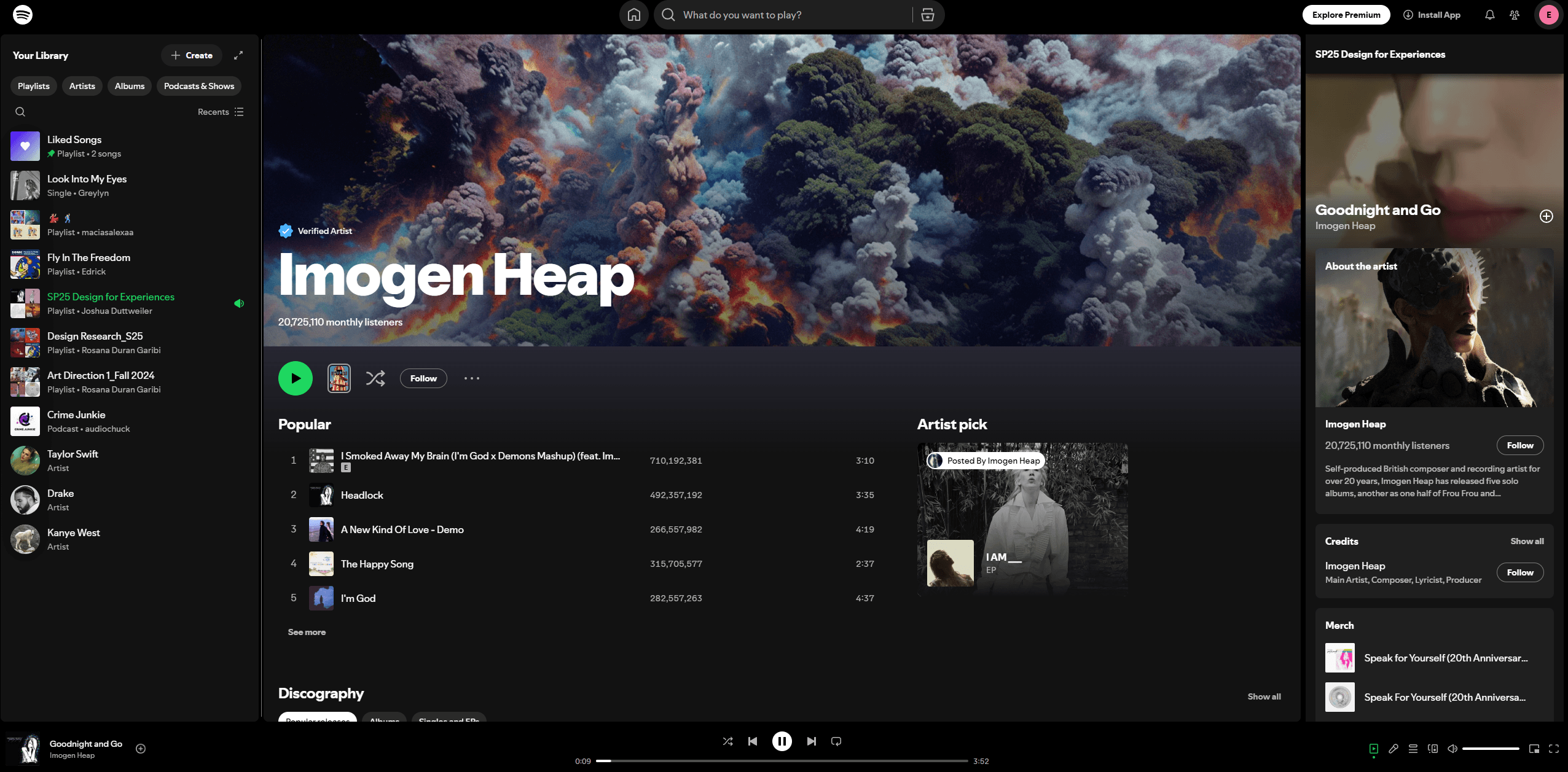Filter library by Playlists tab
This screenshot has width=1568, height=772.
pos(34,86)
